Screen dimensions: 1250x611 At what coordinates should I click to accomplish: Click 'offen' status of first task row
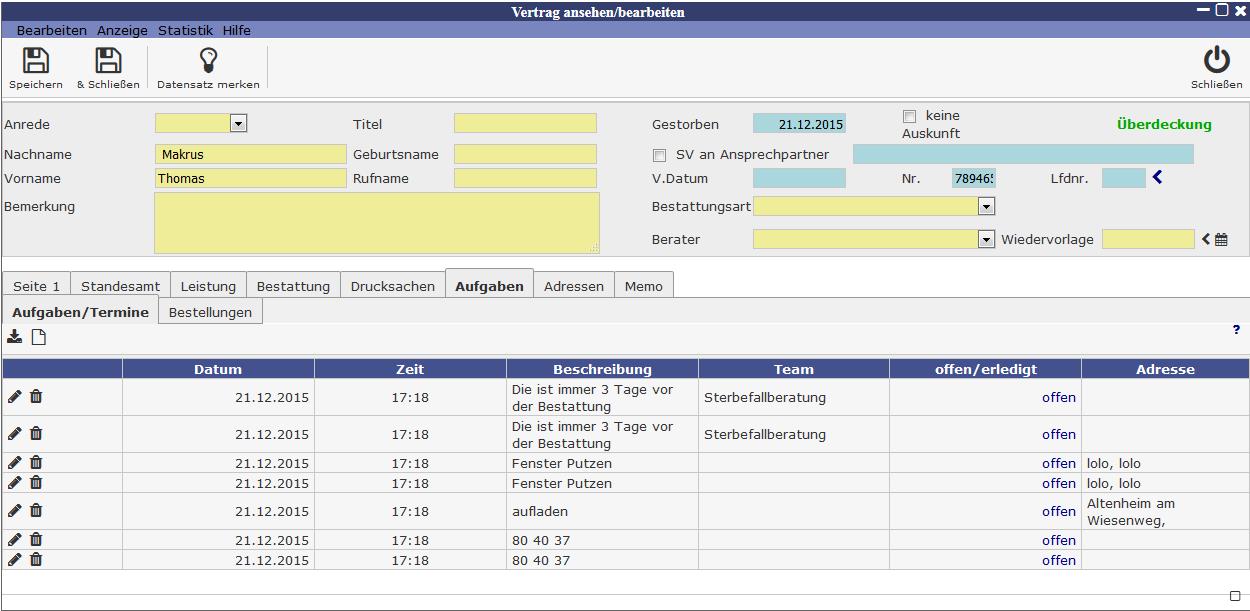pyautogui.click(x=1058, y=398)
